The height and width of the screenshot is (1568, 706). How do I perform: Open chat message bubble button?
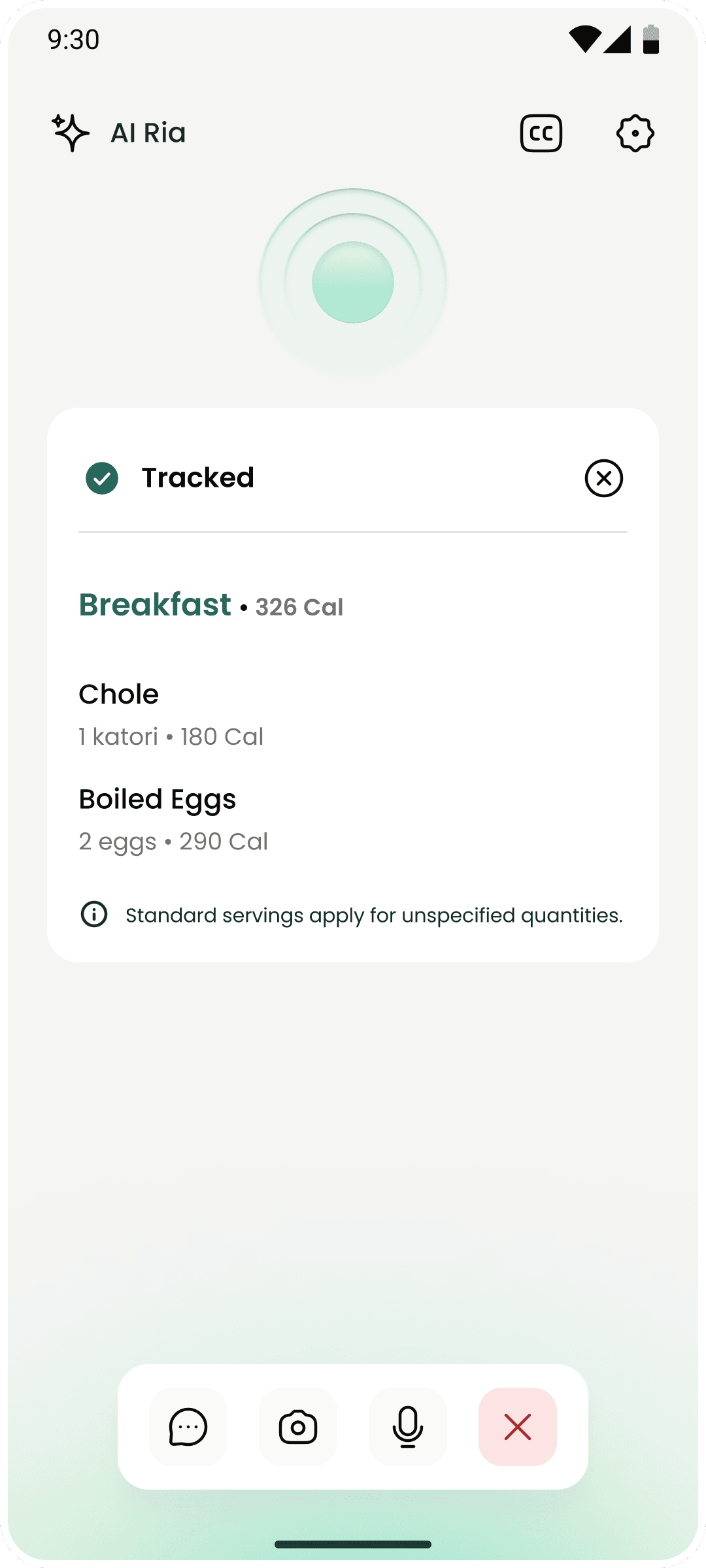188,1427
